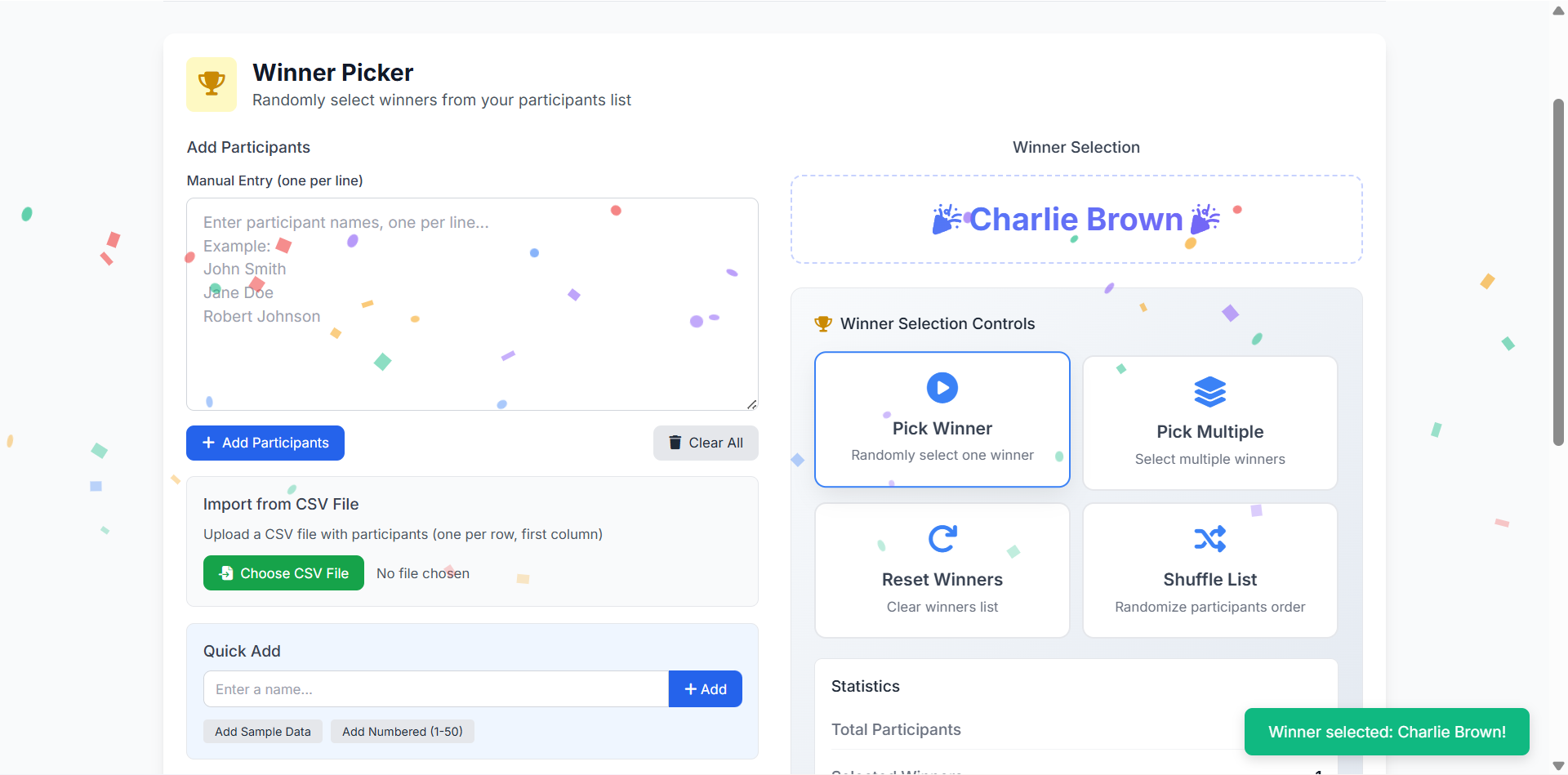
Task: Click the shuffle arrows icon on Shuffle List
Action: (x=1210, y=539)
